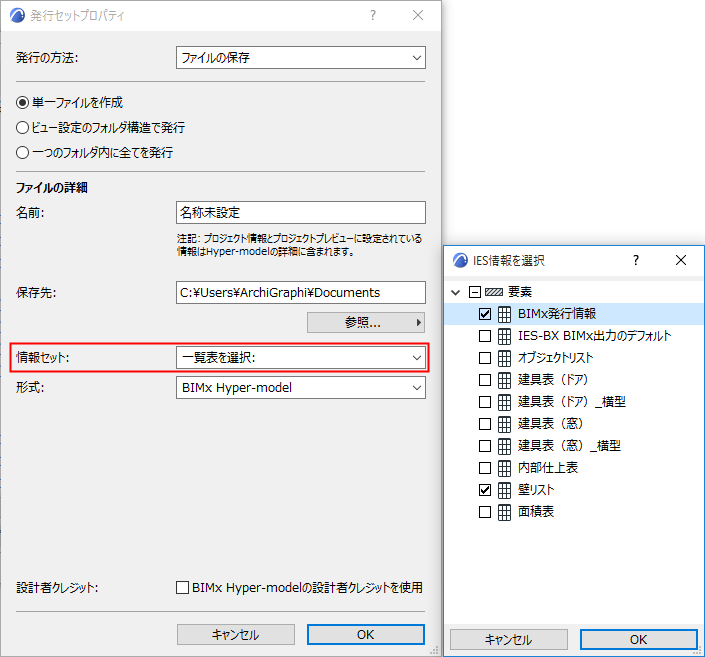Click the help question mark in IES情報を選択
This screenshot has height=657, width=705.
click(635, 260)
